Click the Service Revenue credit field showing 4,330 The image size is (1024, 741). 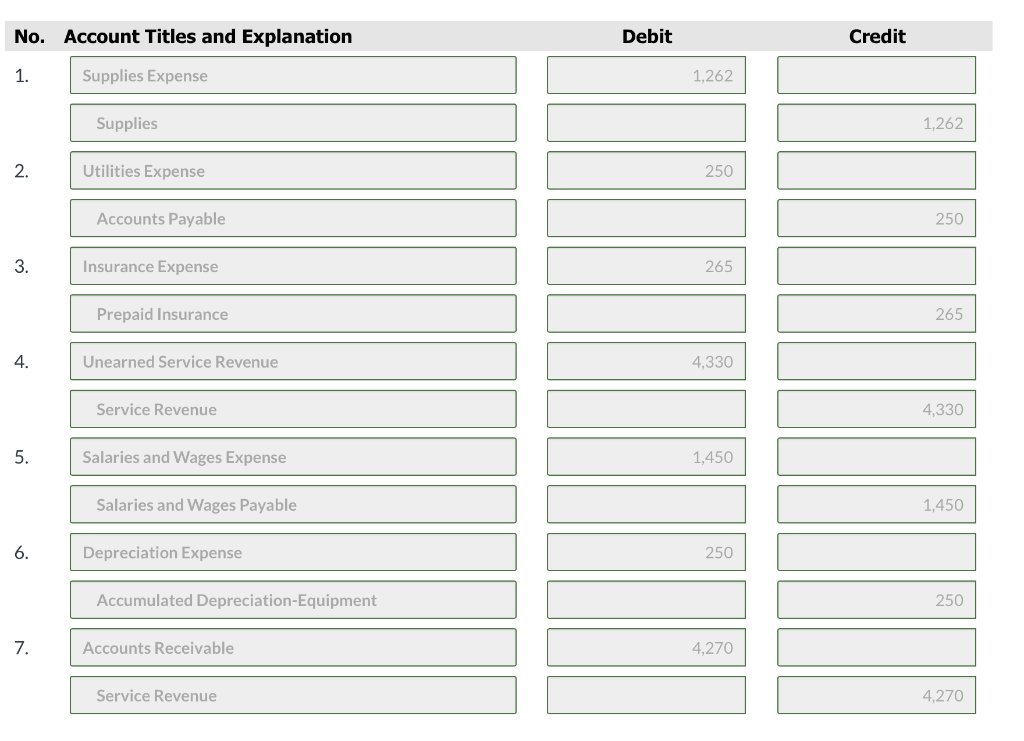[x=876, y=409]
